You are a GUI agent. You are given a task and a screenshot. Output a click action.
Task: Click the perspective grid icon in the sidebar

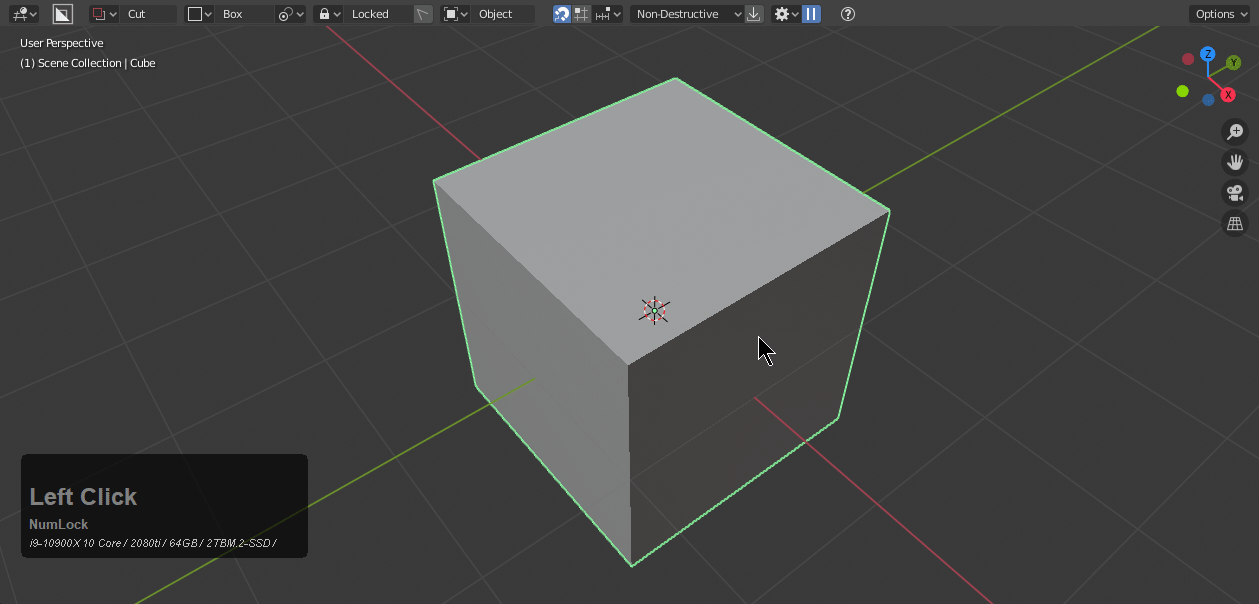tap(1235, 223)
